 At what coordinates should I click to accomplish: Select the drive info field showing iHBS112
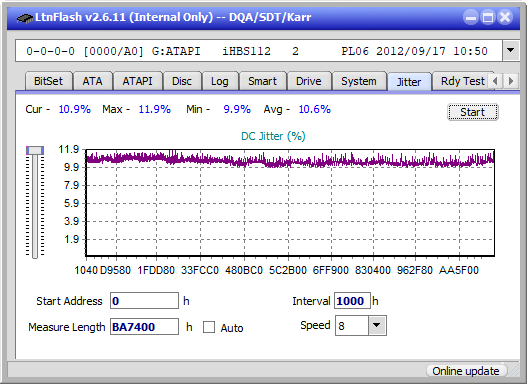click(x=259, y=51)
